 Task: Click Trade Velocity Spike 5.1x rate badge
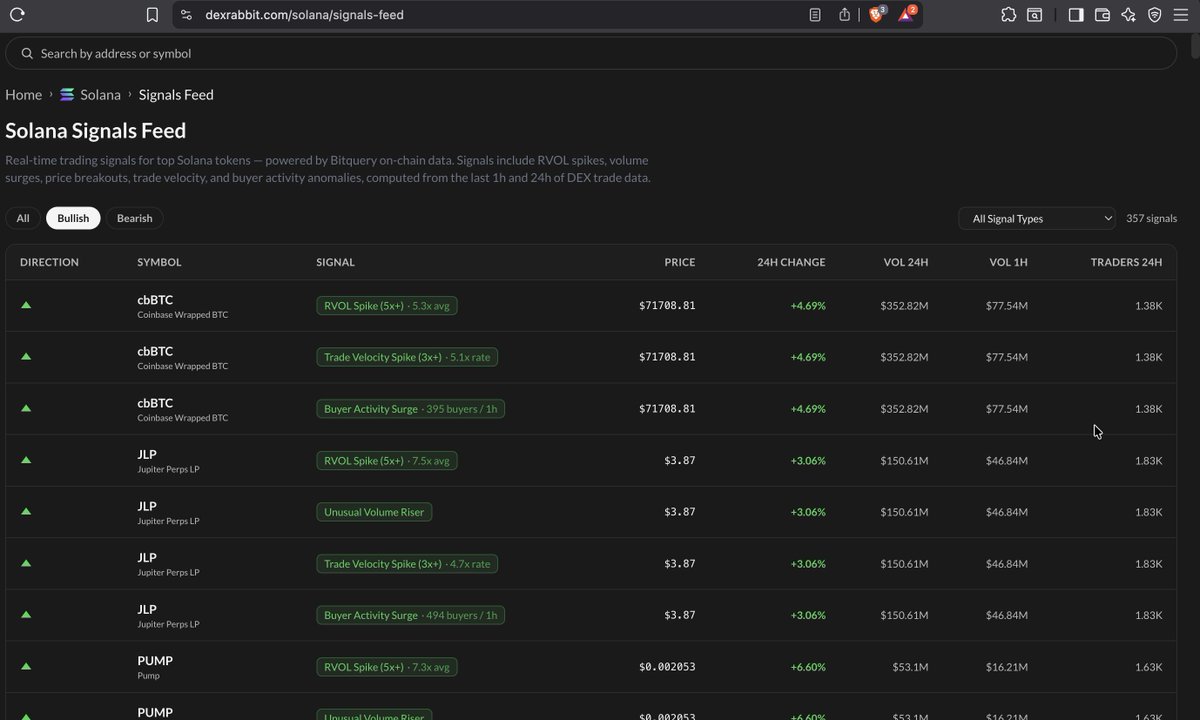tap(407, 357)
